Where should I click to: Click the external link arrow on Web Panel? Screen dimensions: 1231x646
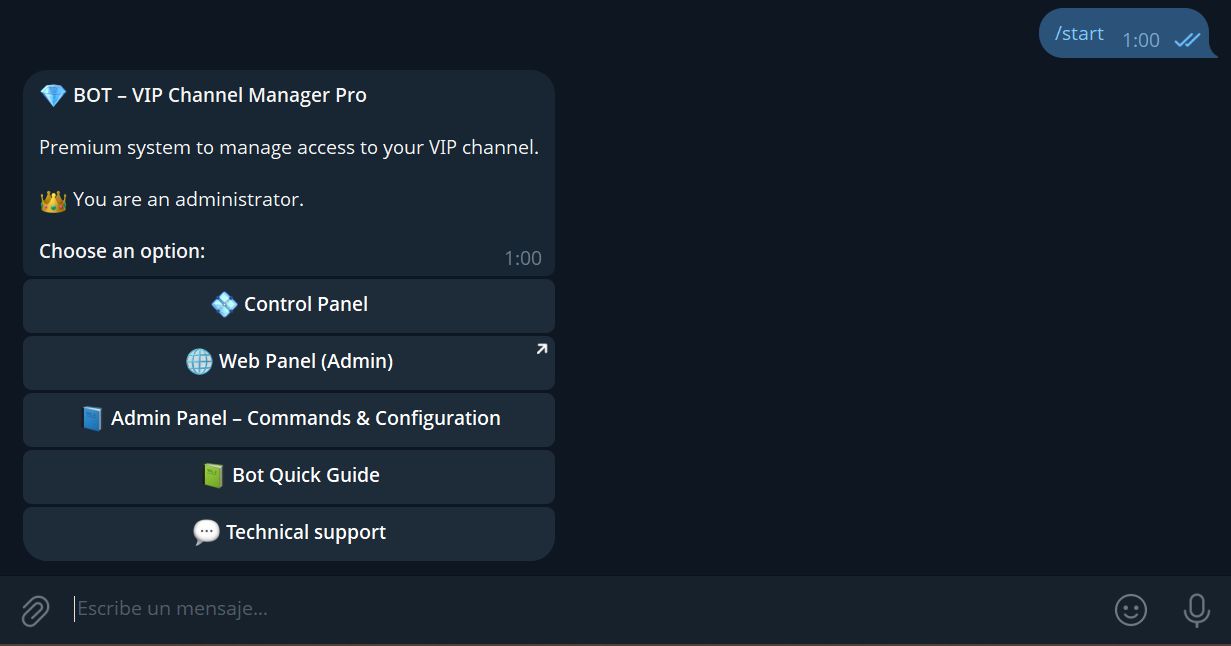pos(539,347)
